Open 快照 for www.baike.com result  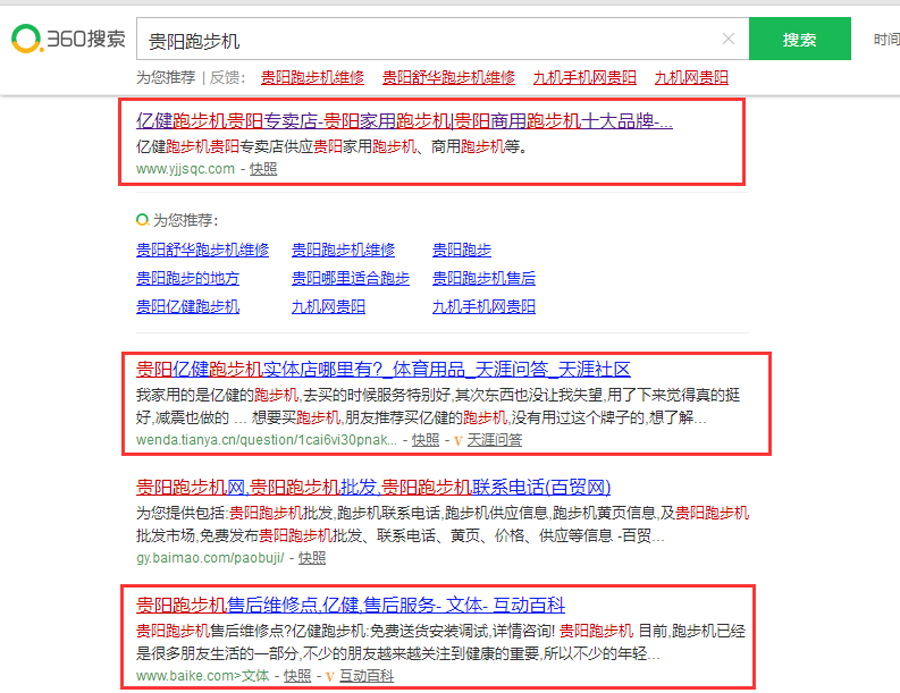(x=297, y=676)
